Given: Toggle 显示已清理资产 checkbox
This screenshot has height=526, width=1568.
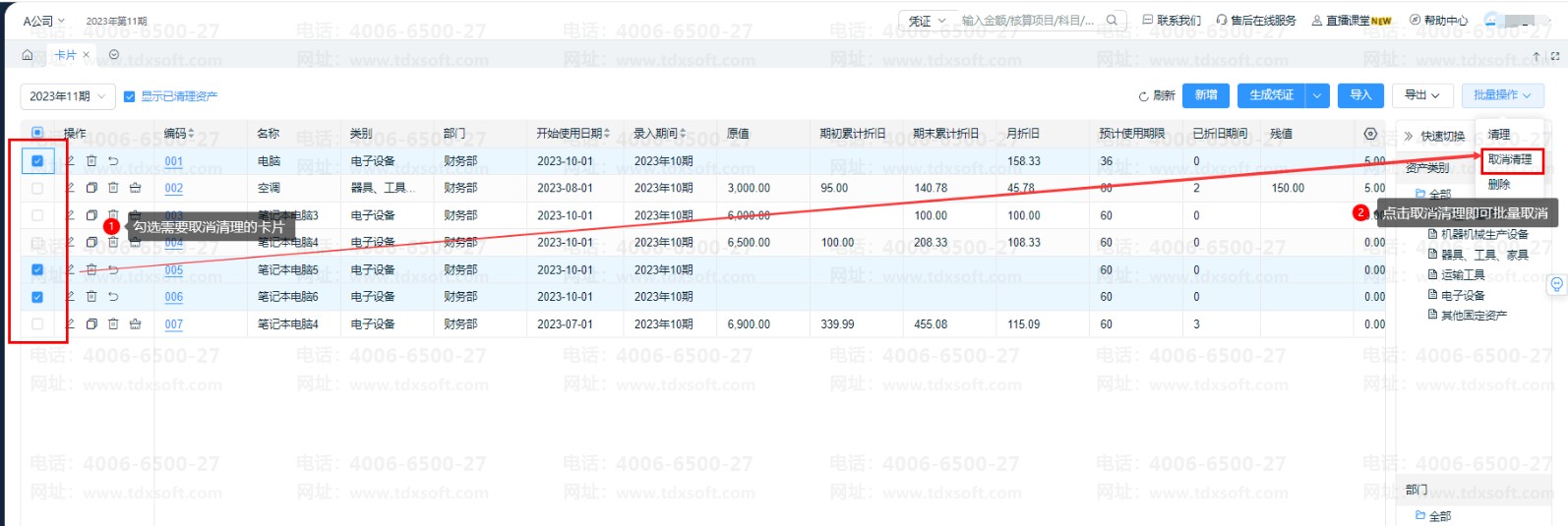Looking at the screenshot, I should pos(129,96).
